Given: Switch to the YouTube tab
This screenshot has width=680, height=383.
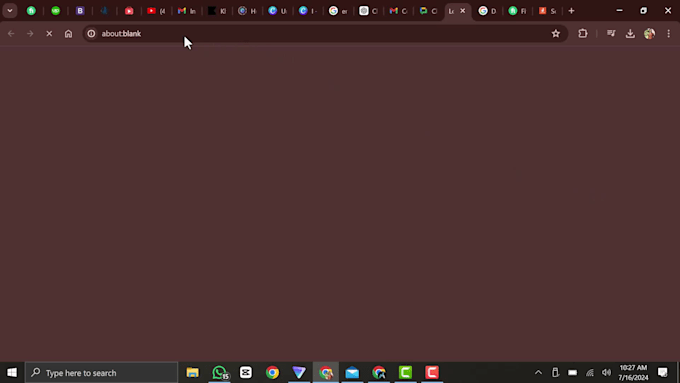Looking at the screenshot, I should 156,11.
